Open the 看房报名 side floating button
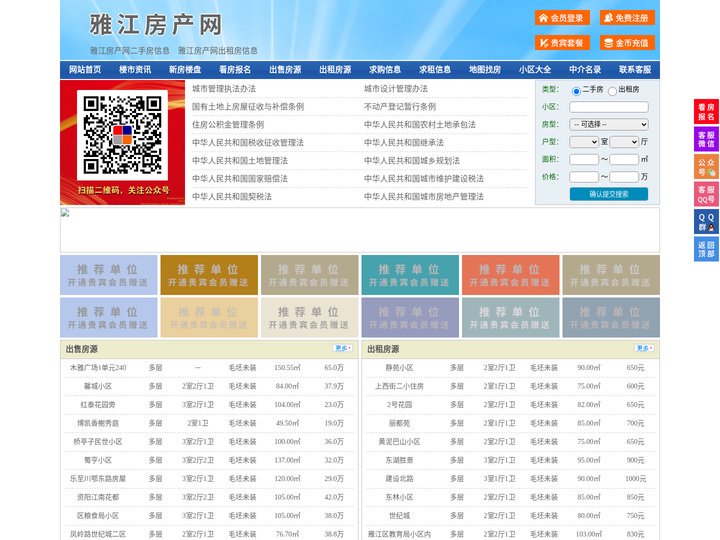This screenshot has height=540, width=720. 706,112
